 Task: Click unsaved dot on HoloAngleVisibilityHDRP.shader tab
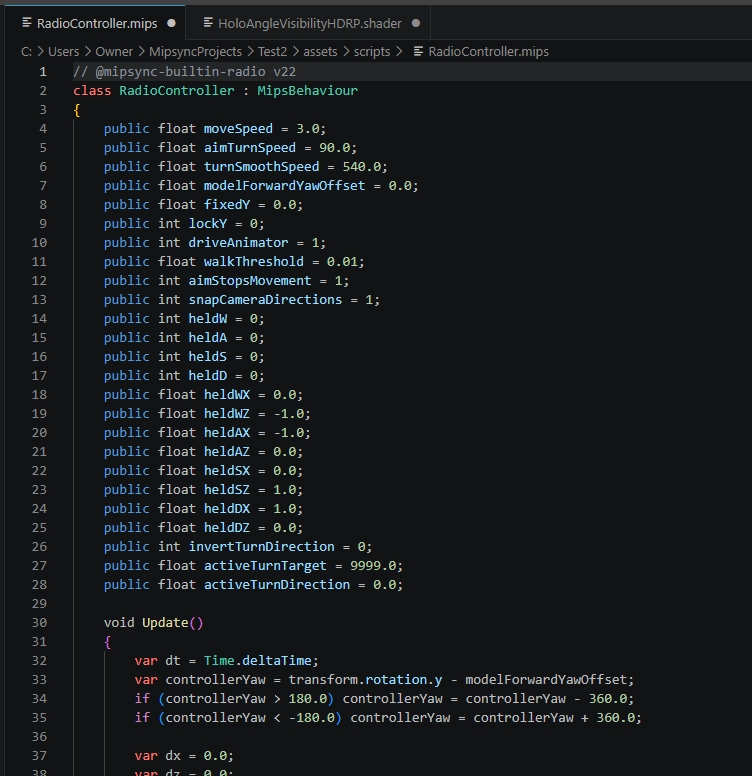click(x=416, y=23)
